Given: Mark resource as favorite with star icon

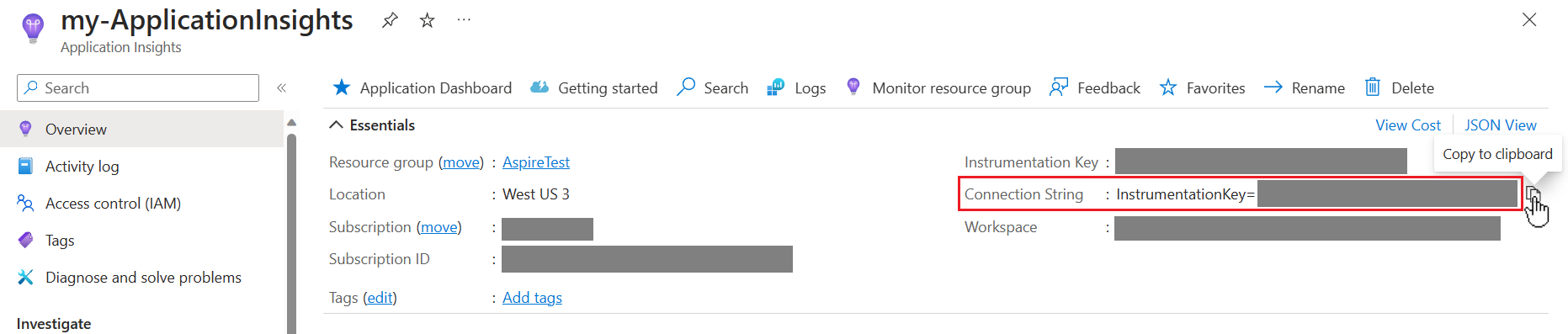Looking at the screenshot, I should pyautogui.click(x=428, y=20).
